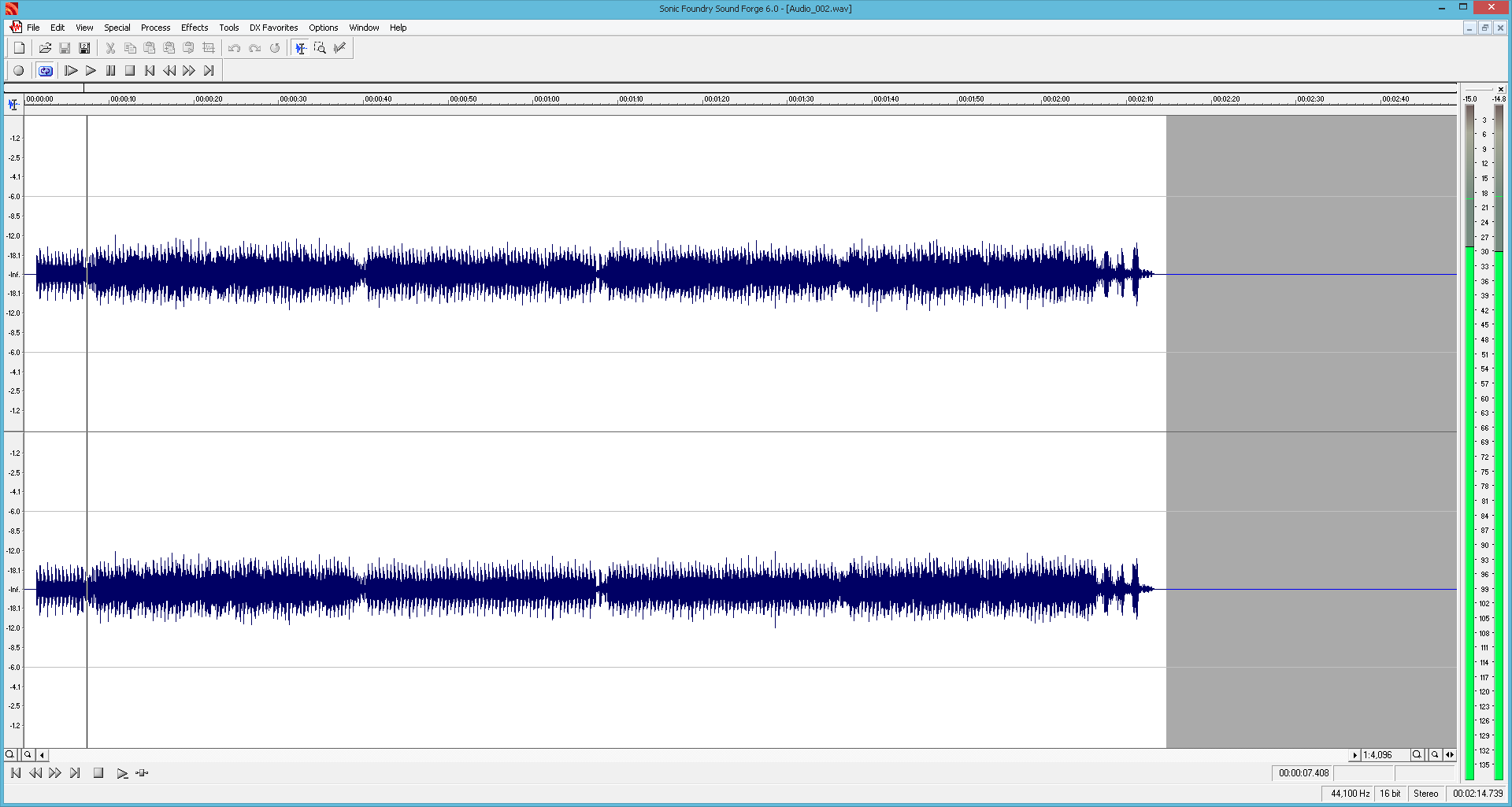Stop playback in the top transport toolbar
The height and width of the screenshot is (807, 1512).
click(x=130, y=71)
